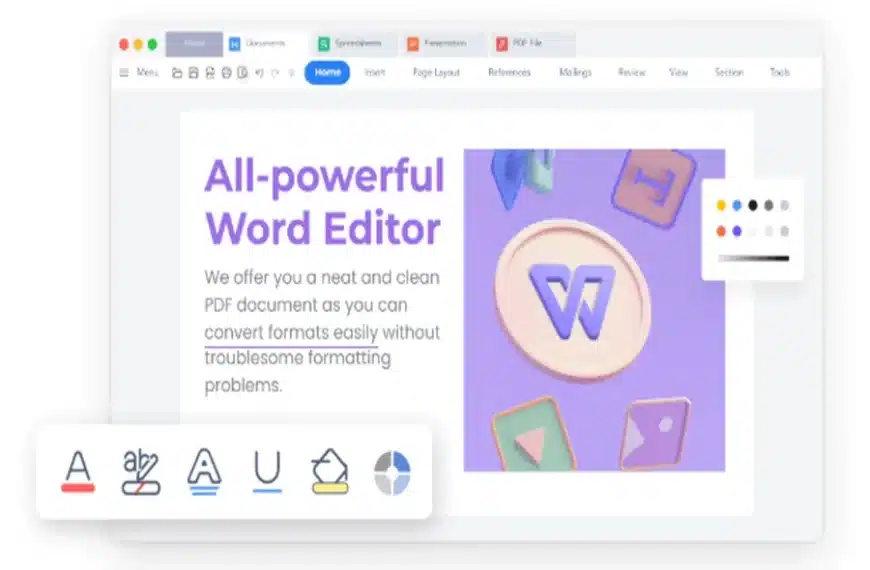
Task: Switch to the Documents file tab
Action: point(266,44)
